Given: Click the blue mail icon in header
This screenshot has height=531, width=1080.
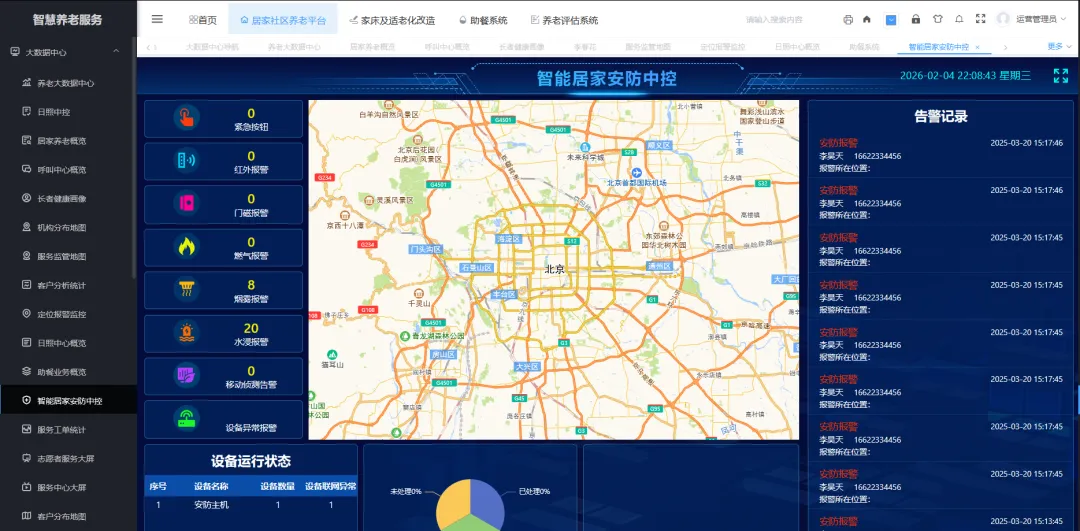Looking at the screenshot, I should (x=891, y=20).
